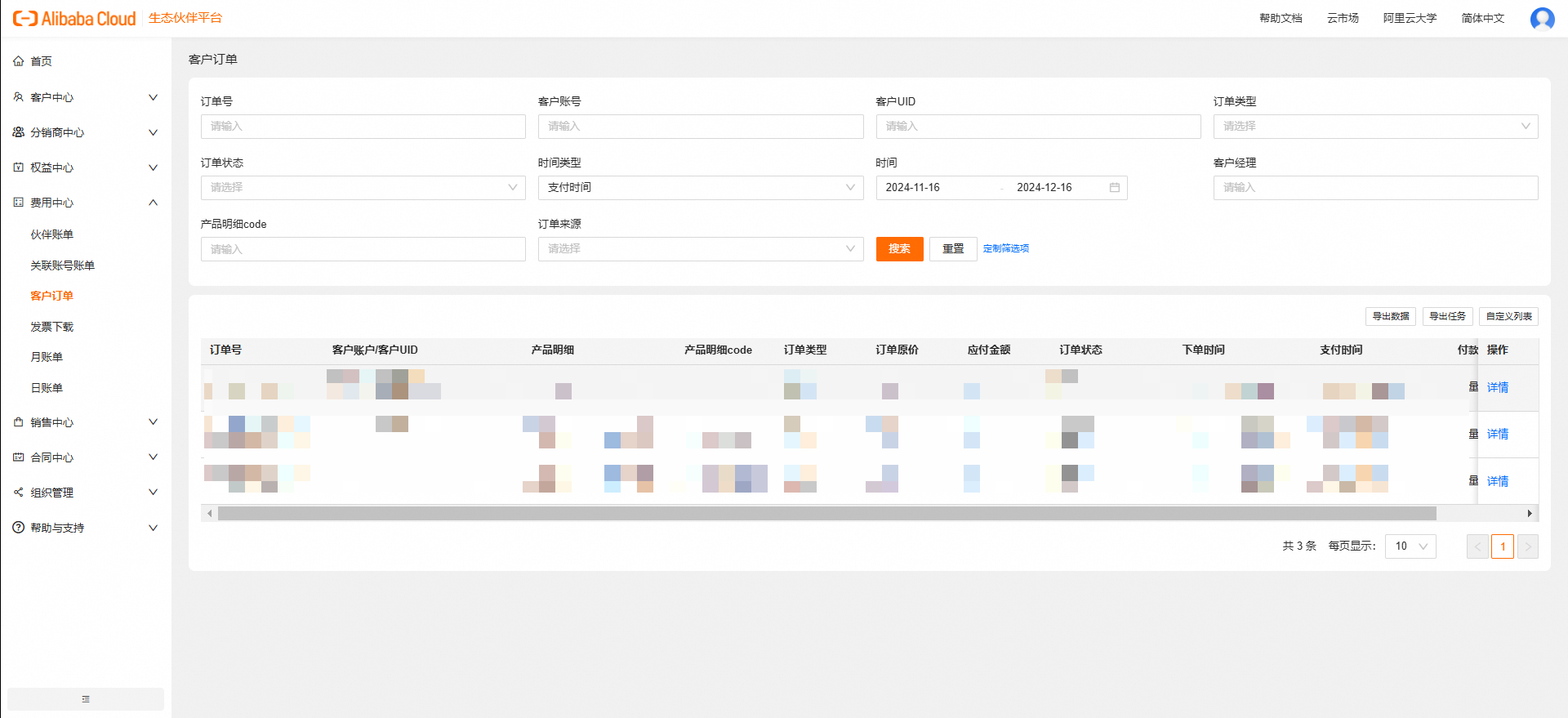Open 月账单 in the sidebar
The image size is (1568, 718).
tap(47, 357)
